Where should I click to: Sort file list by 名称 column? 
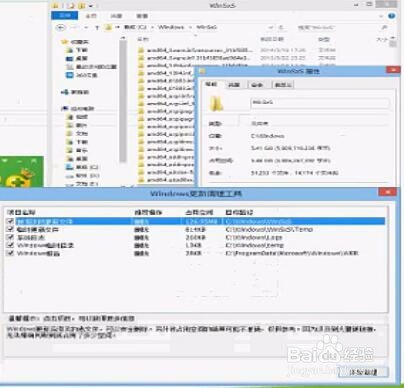coord(143,39)
